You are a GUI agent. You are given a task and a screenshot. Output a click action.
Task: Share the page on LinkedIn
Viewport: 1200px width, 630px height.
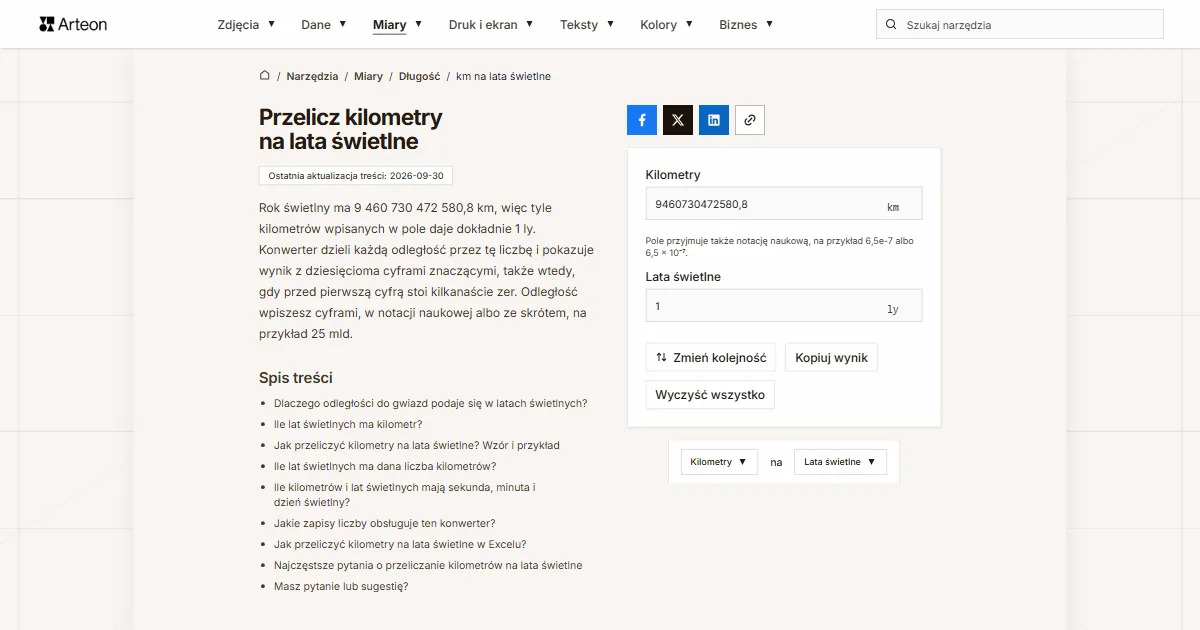tap(714, 120)
